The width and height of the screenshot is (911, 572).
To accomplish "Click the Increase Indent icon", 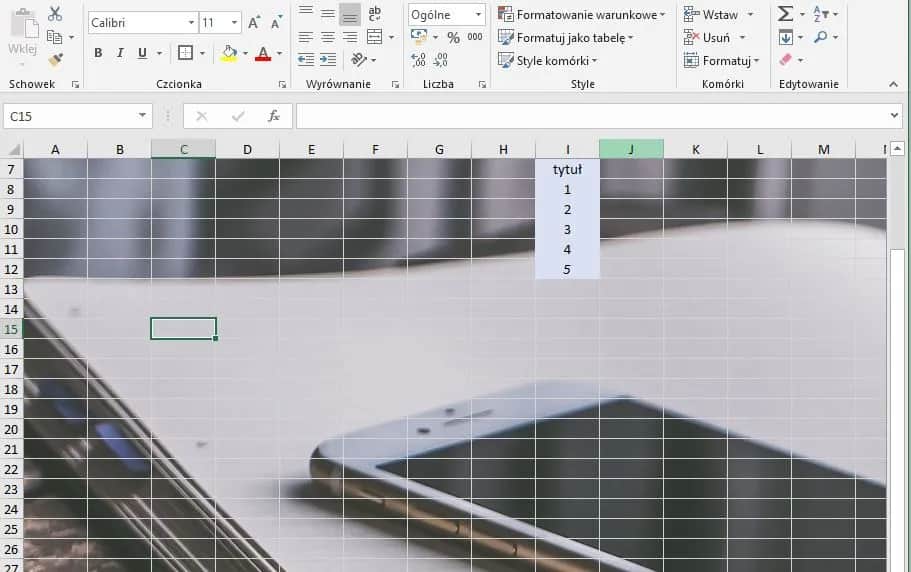I will pos(328,60).
